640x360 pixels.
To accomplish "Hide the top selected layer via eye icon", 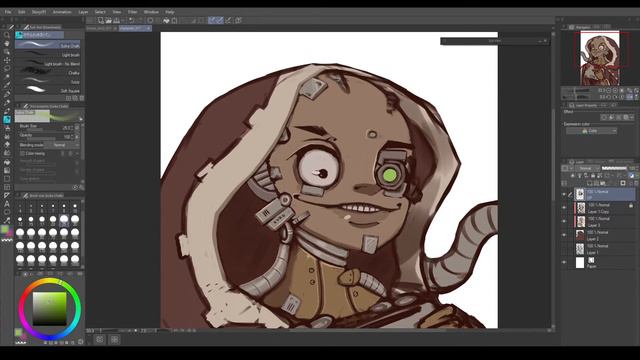I will (x=564, y=194).
